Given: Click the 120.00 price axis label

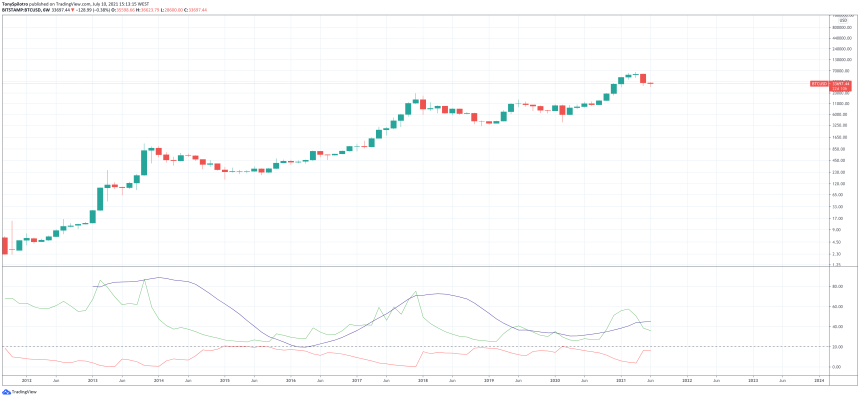Looking at the screenshot, I should (839, 184).
